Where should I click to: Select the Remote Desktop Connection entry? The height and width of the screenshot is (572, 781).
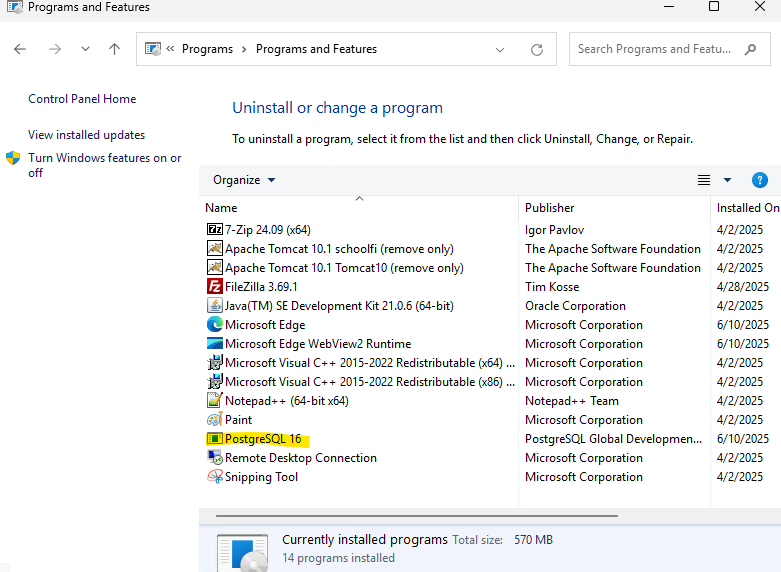(301, 458)
